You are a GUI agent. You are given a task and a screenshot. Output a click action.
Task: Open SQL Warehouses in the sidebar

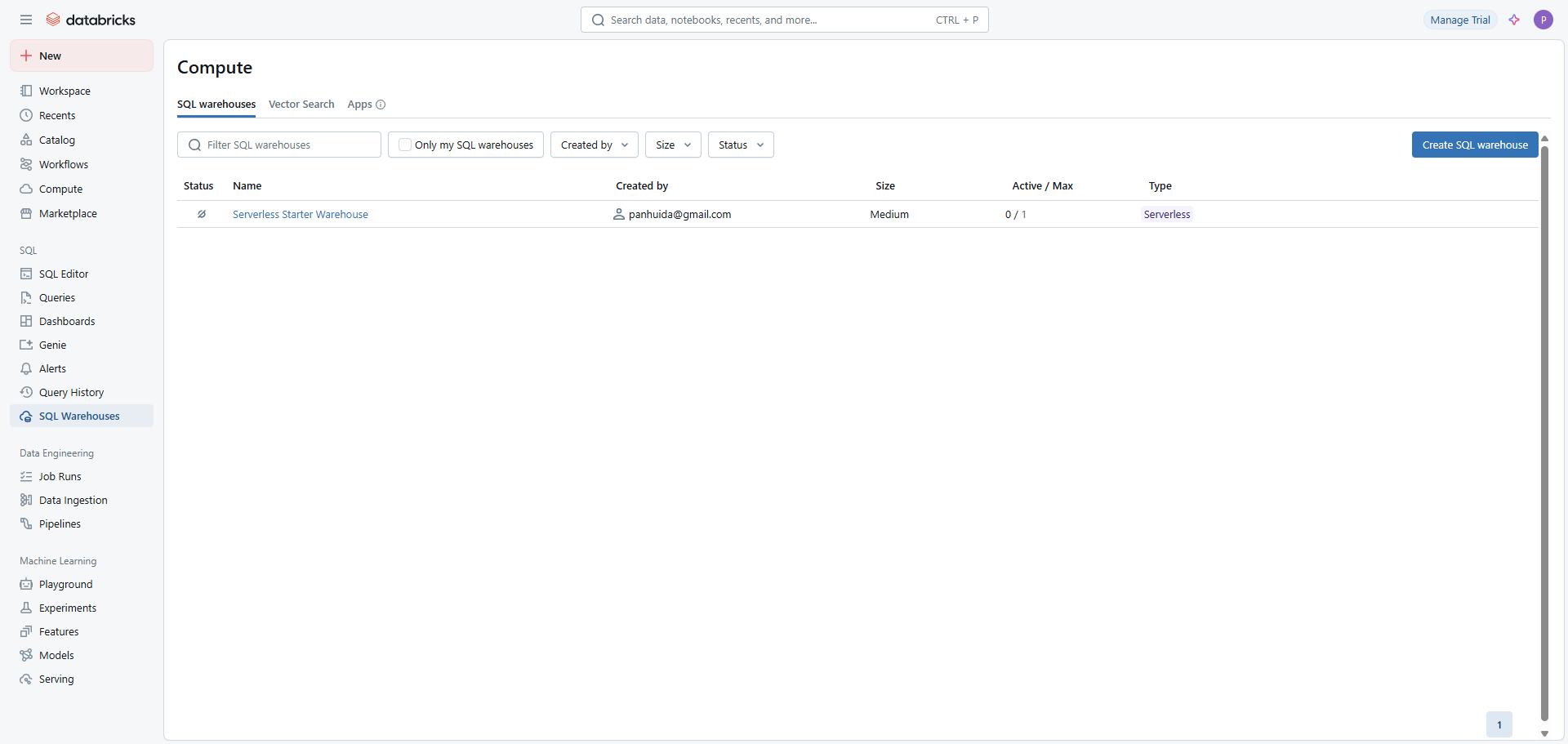[82, 416]
